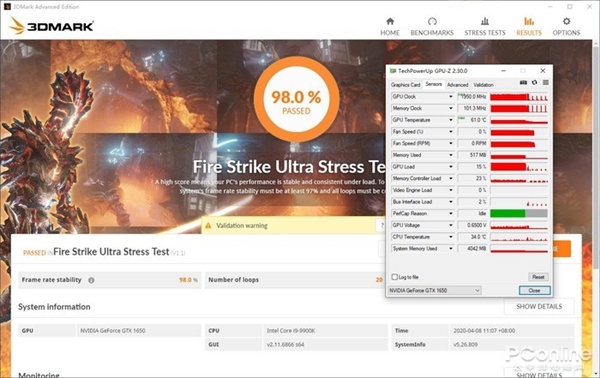
Task: Switch to the Graphics Card tab
Action: pos(405,85)
